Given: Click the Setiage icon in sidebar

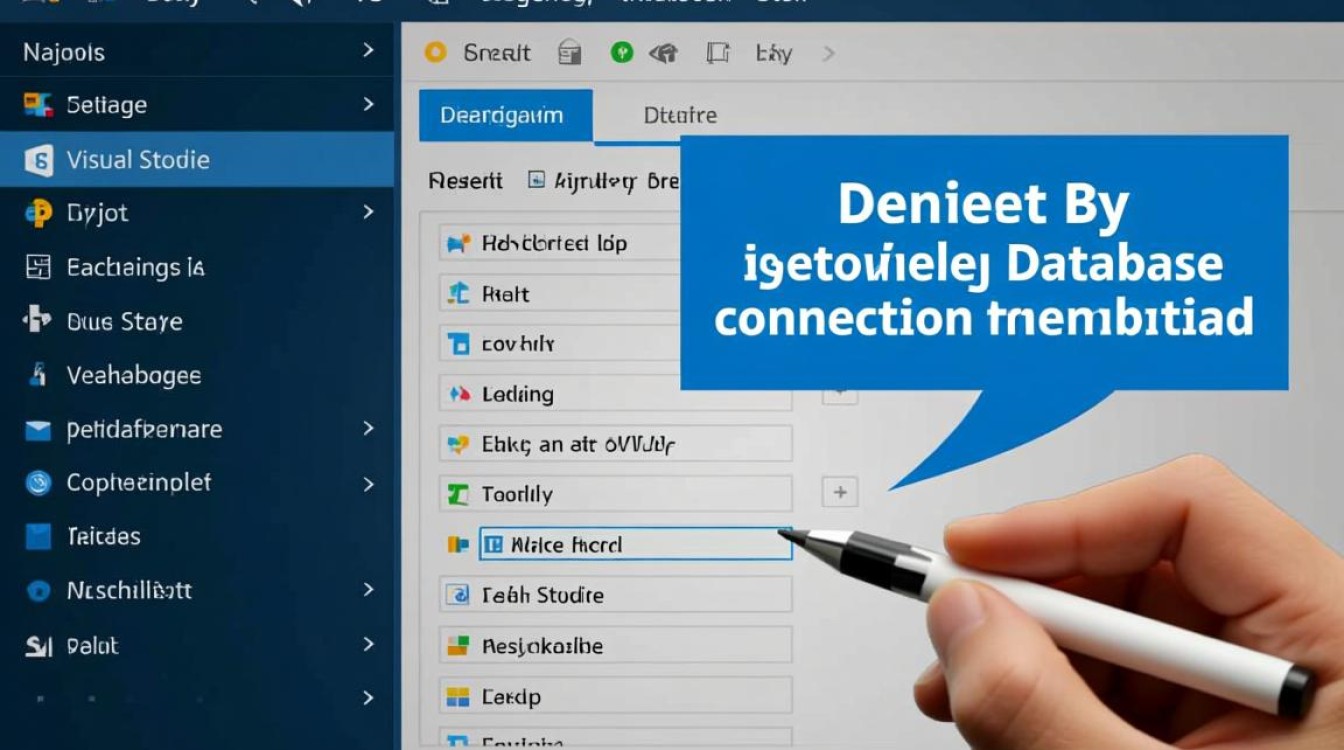Looking at the screenshot, I should 37,105.
